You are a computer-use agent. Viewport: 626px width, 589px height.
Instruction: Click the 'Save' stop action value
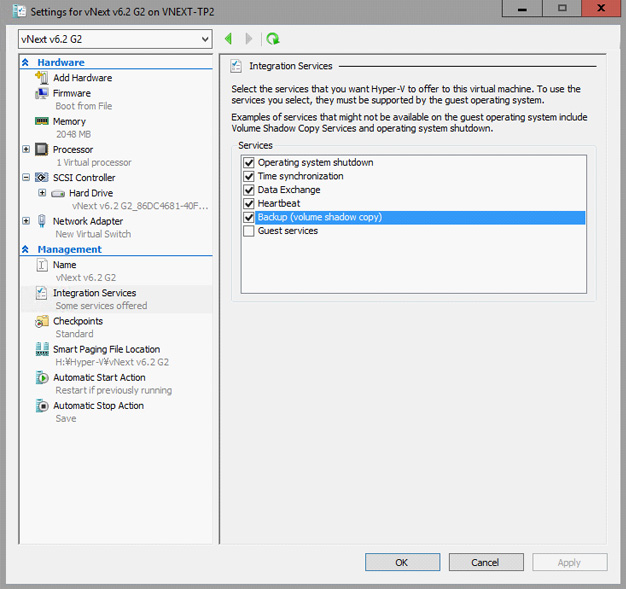66,418
